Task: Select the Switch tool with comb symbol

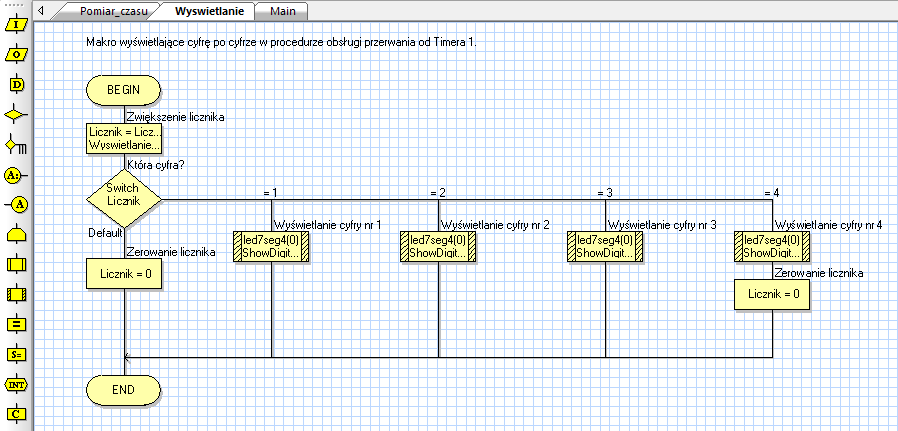Action: click(16, 145)
